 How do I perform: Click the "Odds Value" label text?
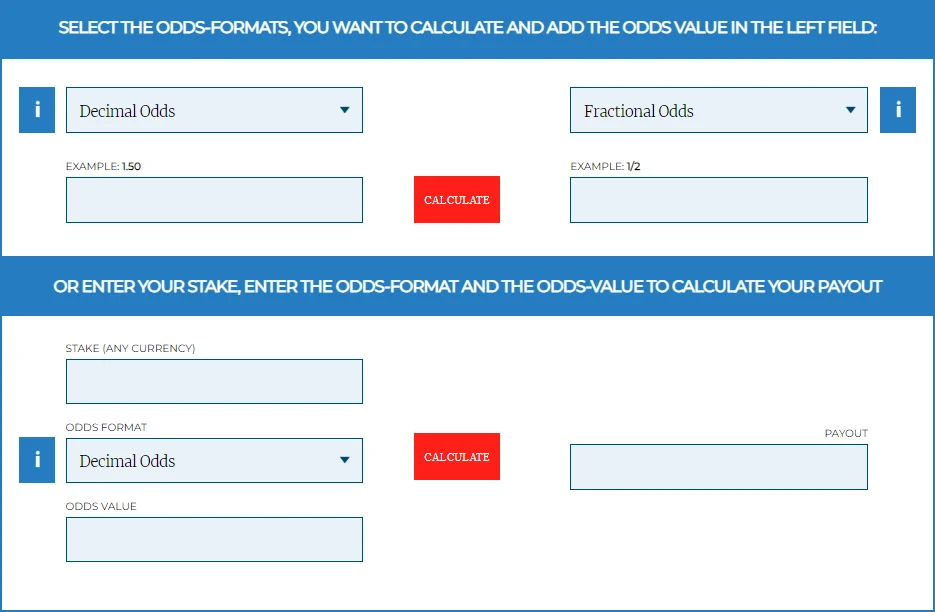pos(101,506)
